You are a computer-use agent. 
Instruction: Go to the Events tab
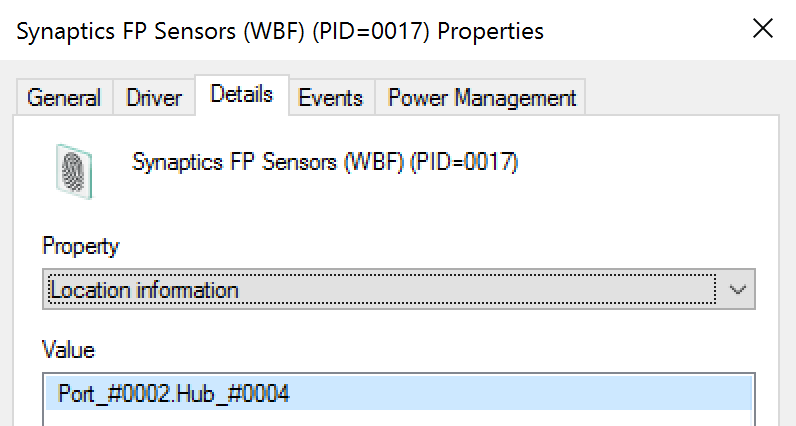pyautogui.click(x=330, y=98)
